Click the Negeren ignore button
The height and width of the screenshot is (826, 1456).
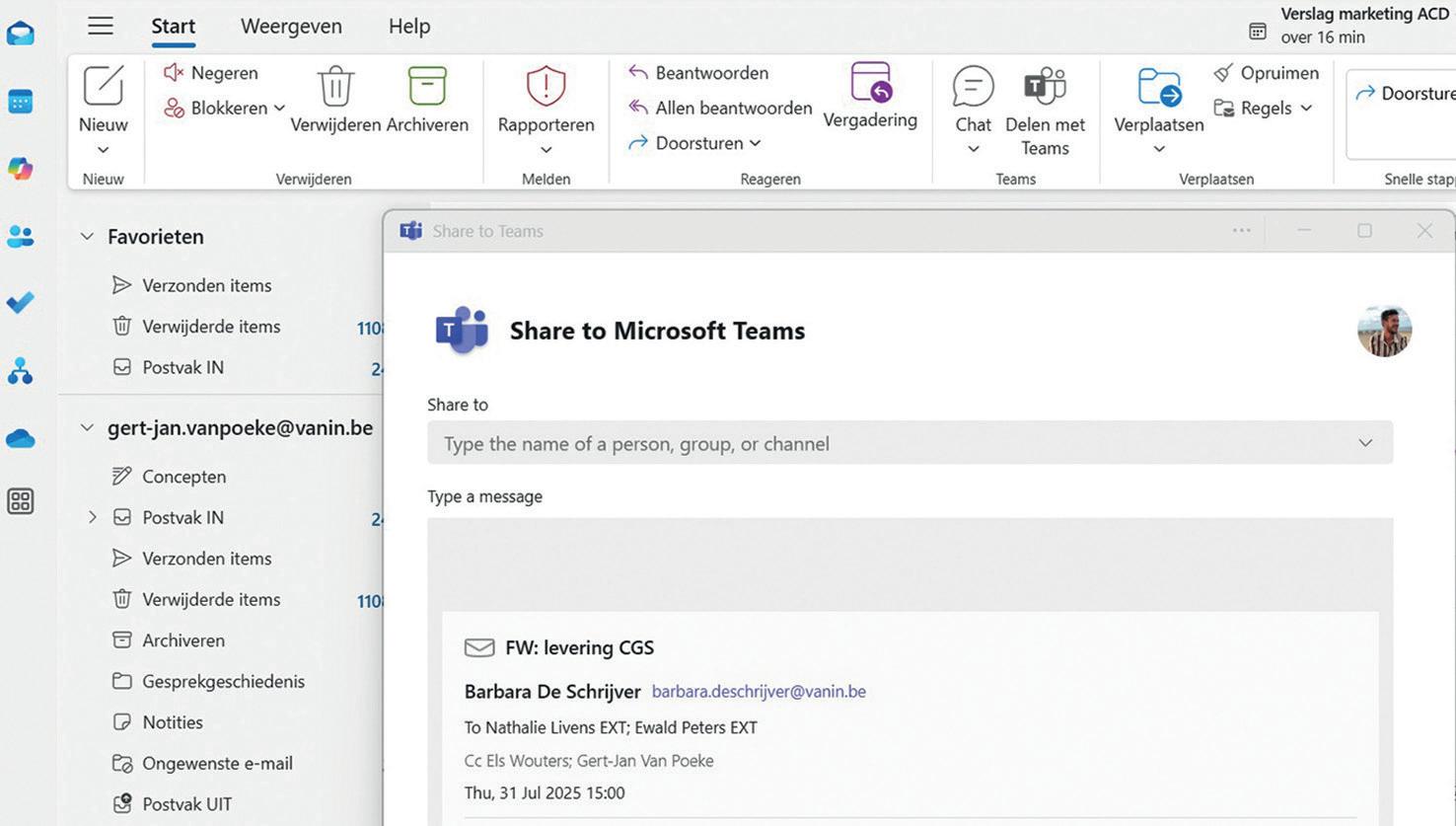(211, 73)
